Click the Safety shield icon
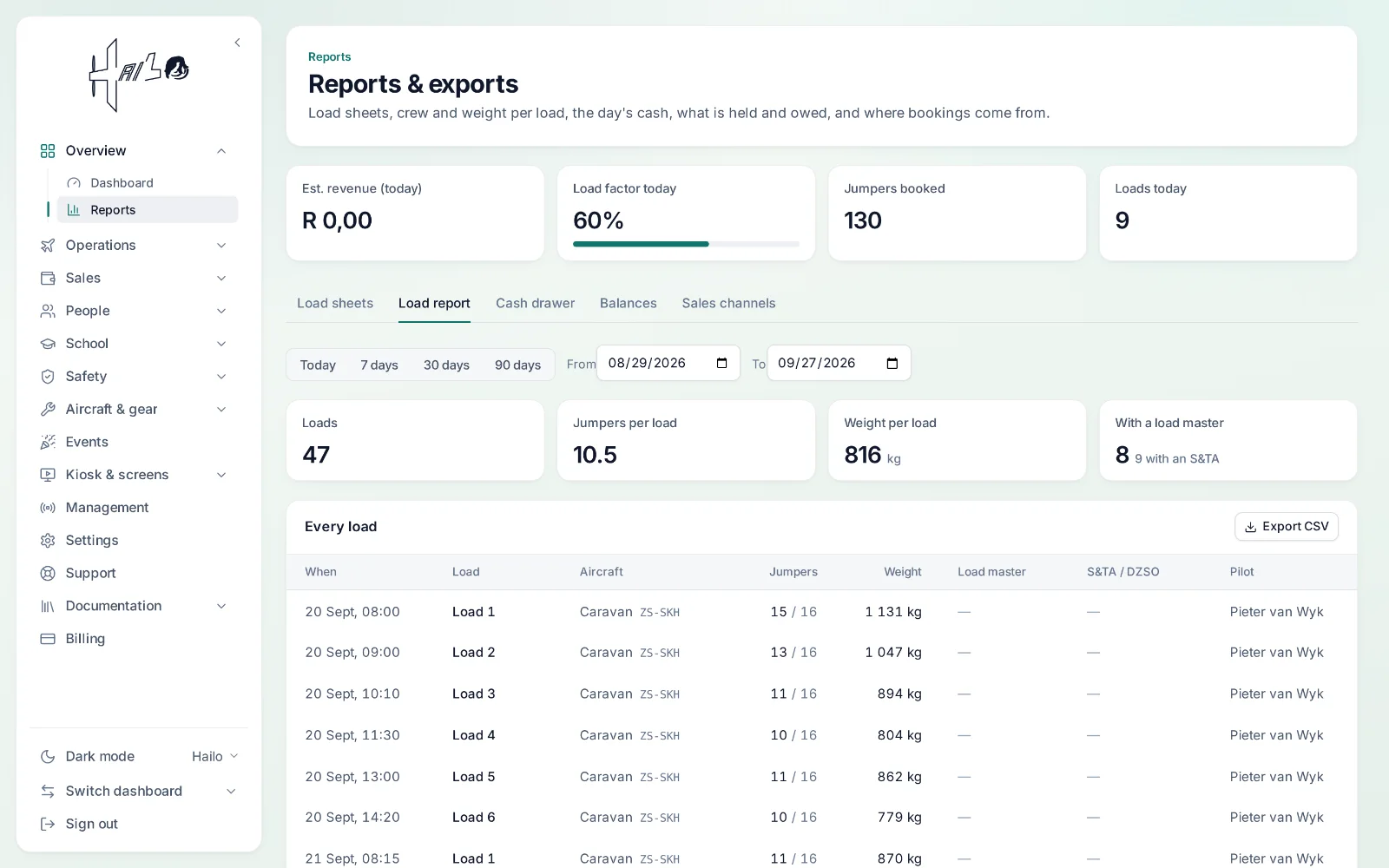 pos(48,377)
